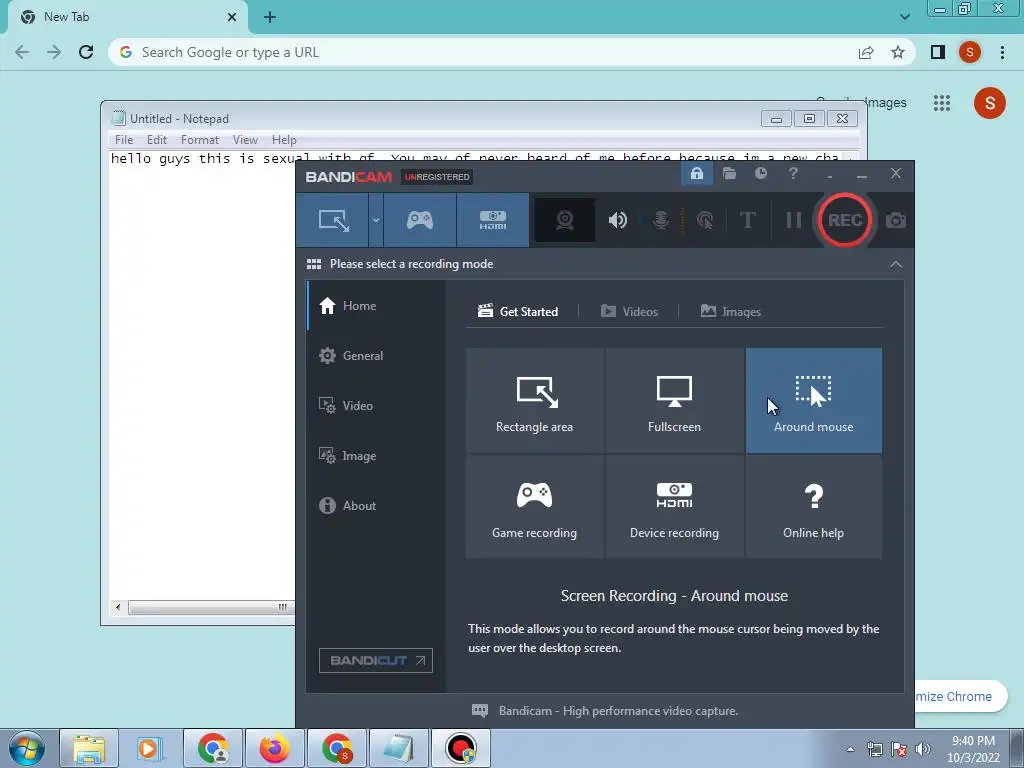Open Online help tile

pos(813,507)
